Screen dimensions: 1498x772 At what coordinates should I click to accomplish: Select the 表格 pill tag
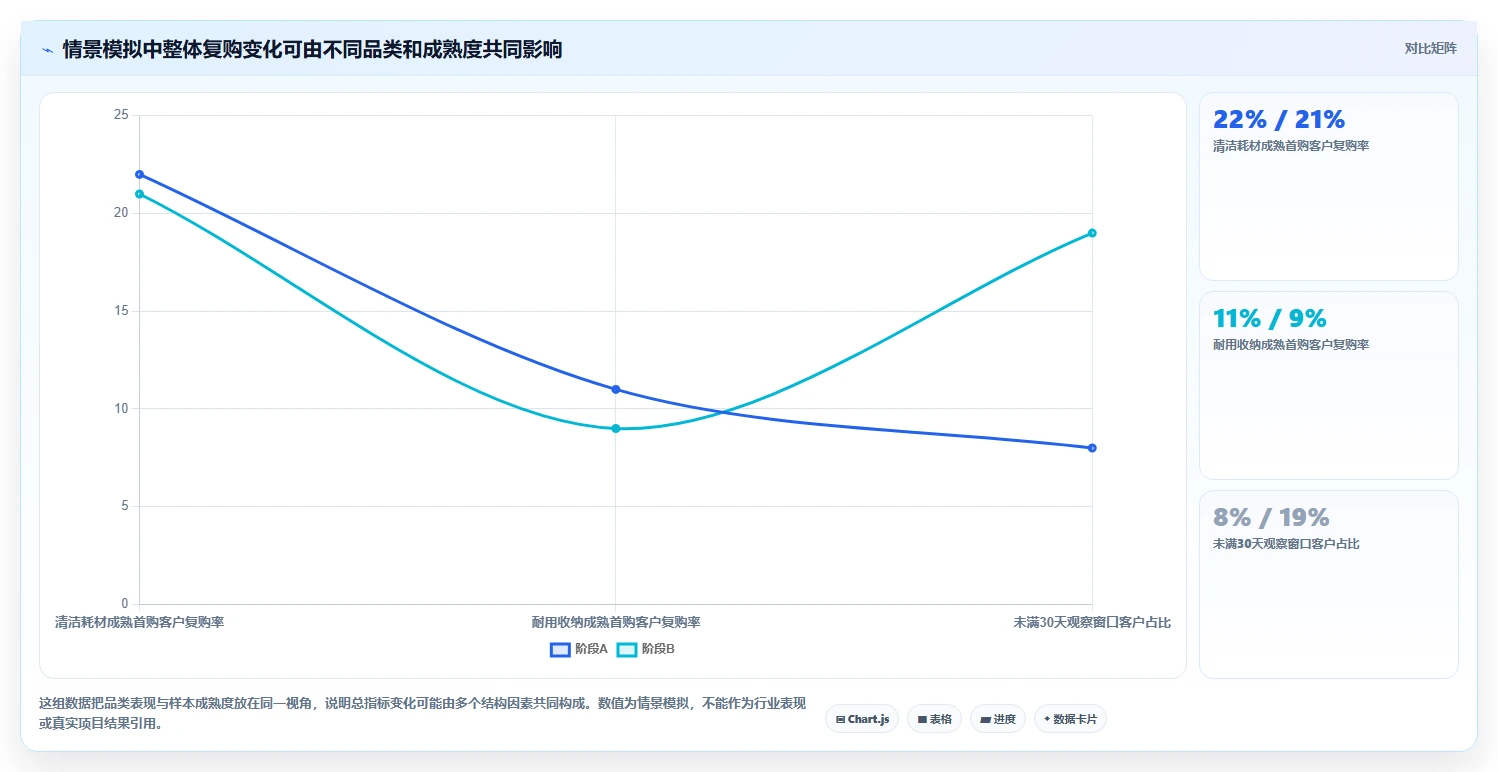pyautogui.click(x=934, y=719)
